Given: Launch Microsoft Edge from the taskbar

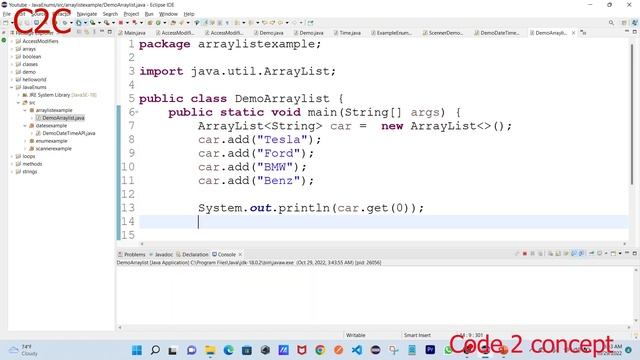Looking at the screenshot, I should point(229,350).
